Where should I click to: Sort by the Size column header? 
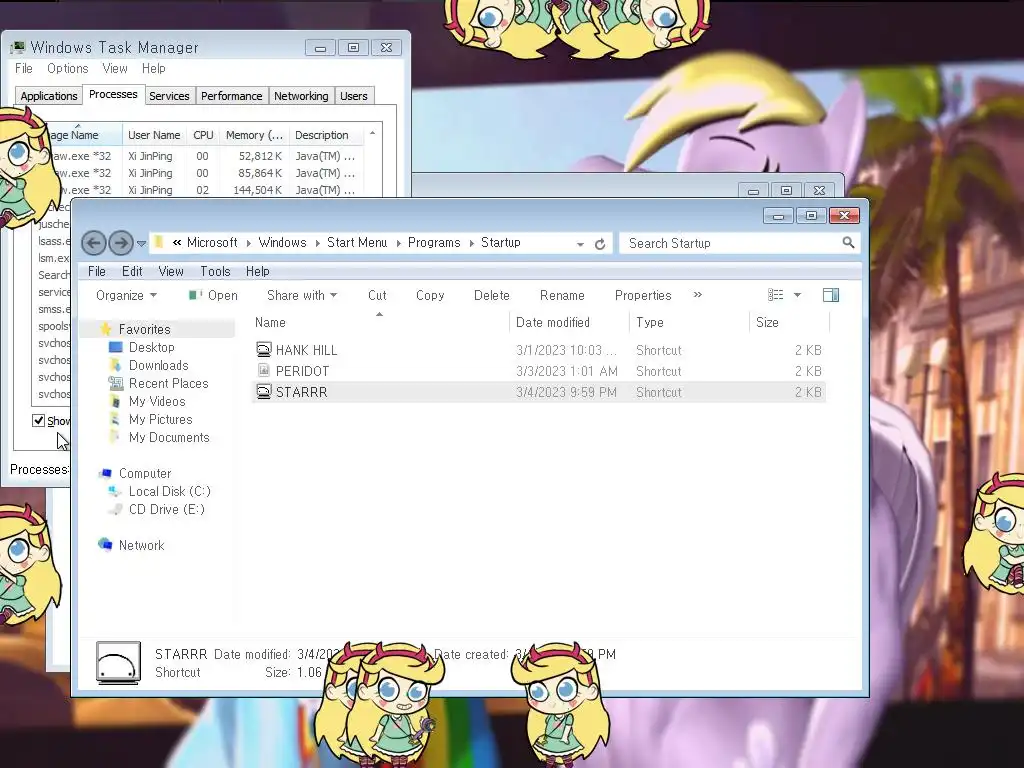790,322
